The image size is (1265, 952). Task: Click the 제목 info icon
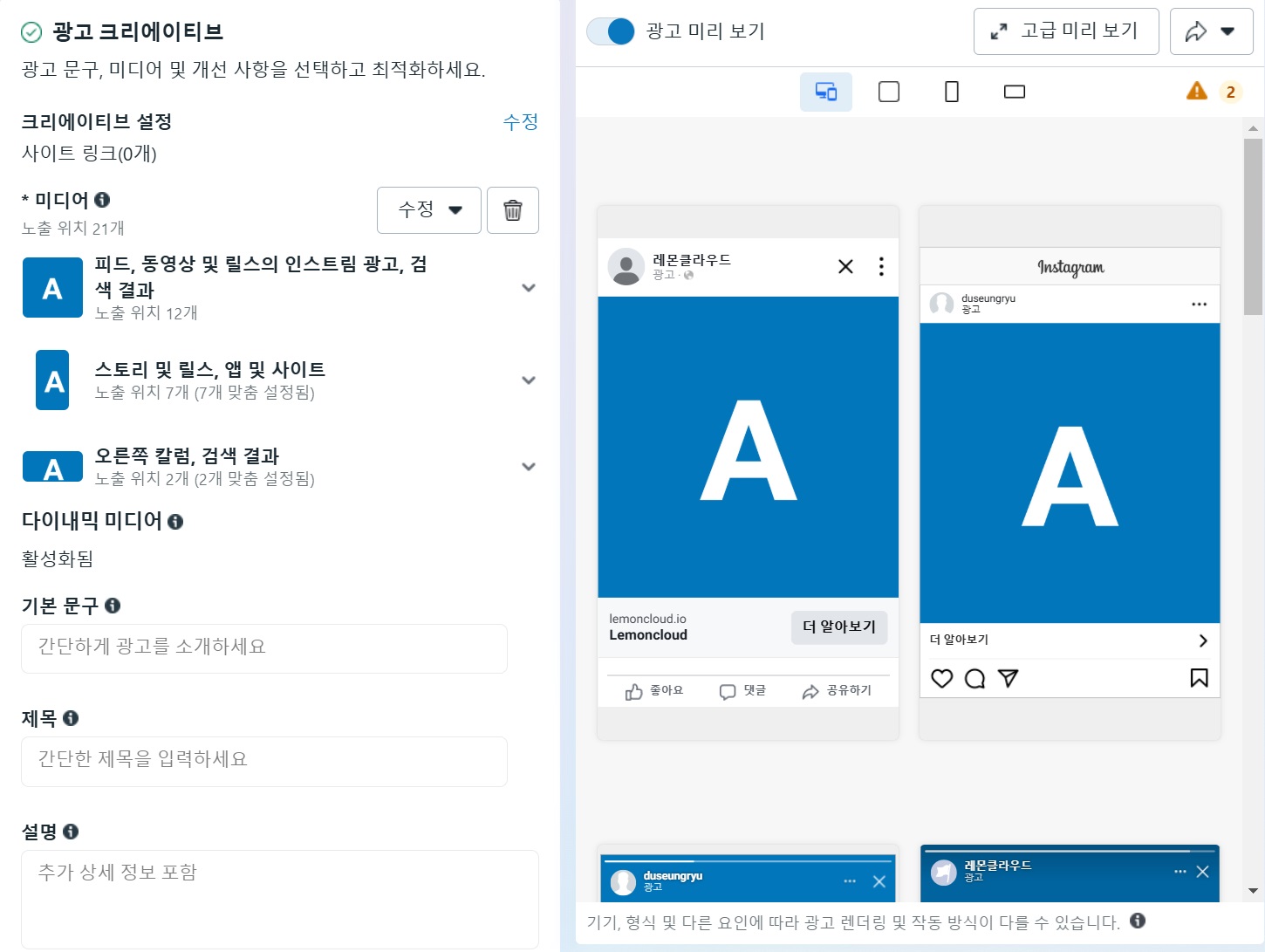71,718
